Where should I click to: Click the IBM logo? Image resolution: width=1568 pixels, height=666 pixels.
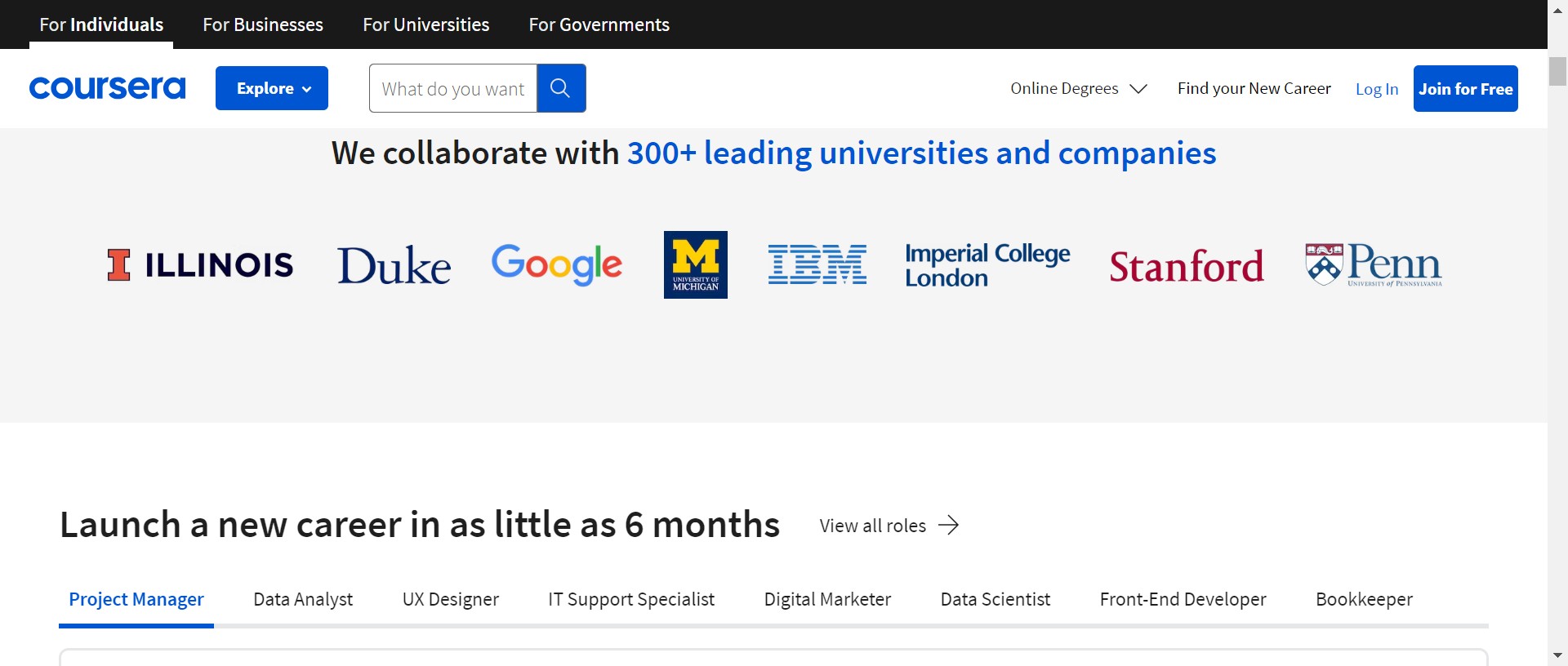817,264
